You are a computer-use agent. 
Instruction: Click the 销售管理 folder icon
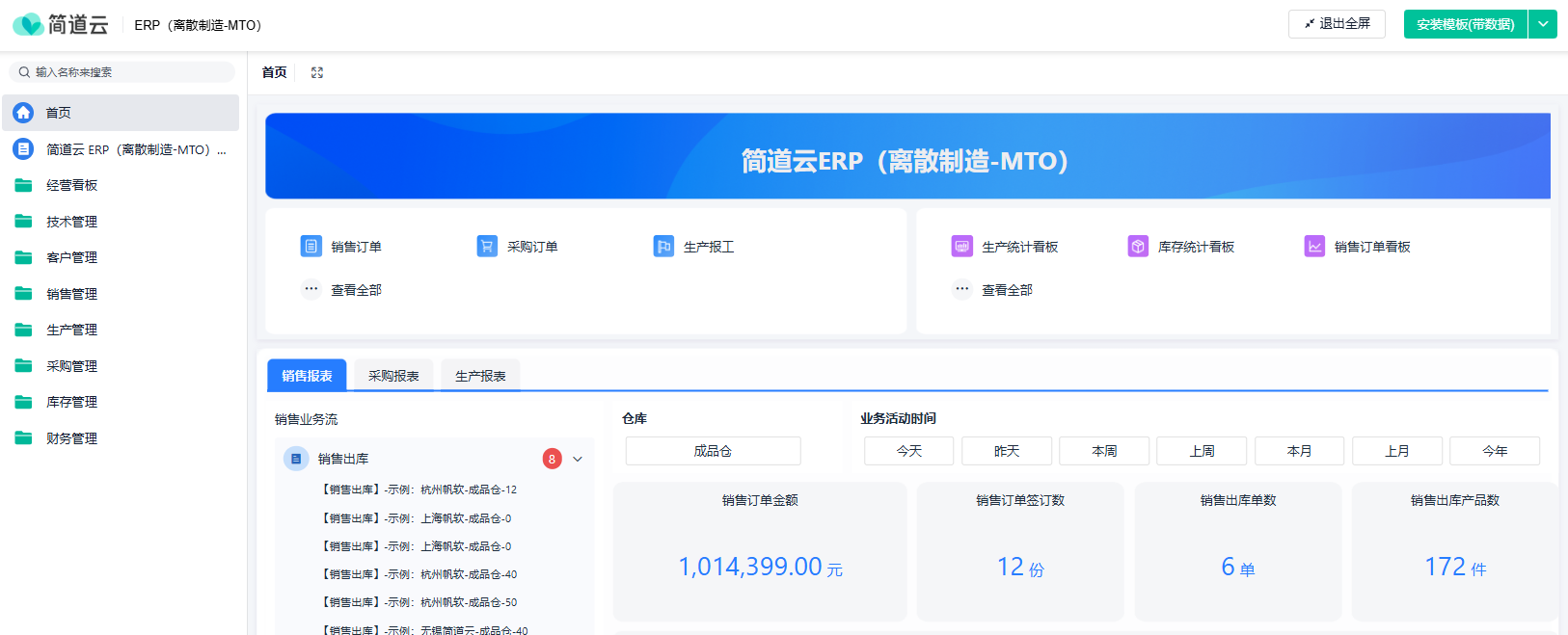pos(24,294)
